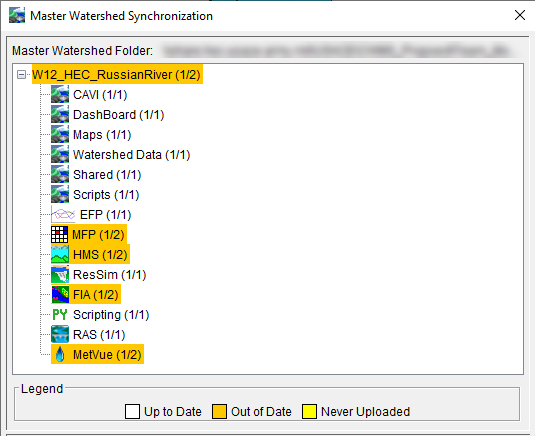Select the Maps (1/1) tree item
The height and width of the screenshot is (436, 535).
[102, 134]
